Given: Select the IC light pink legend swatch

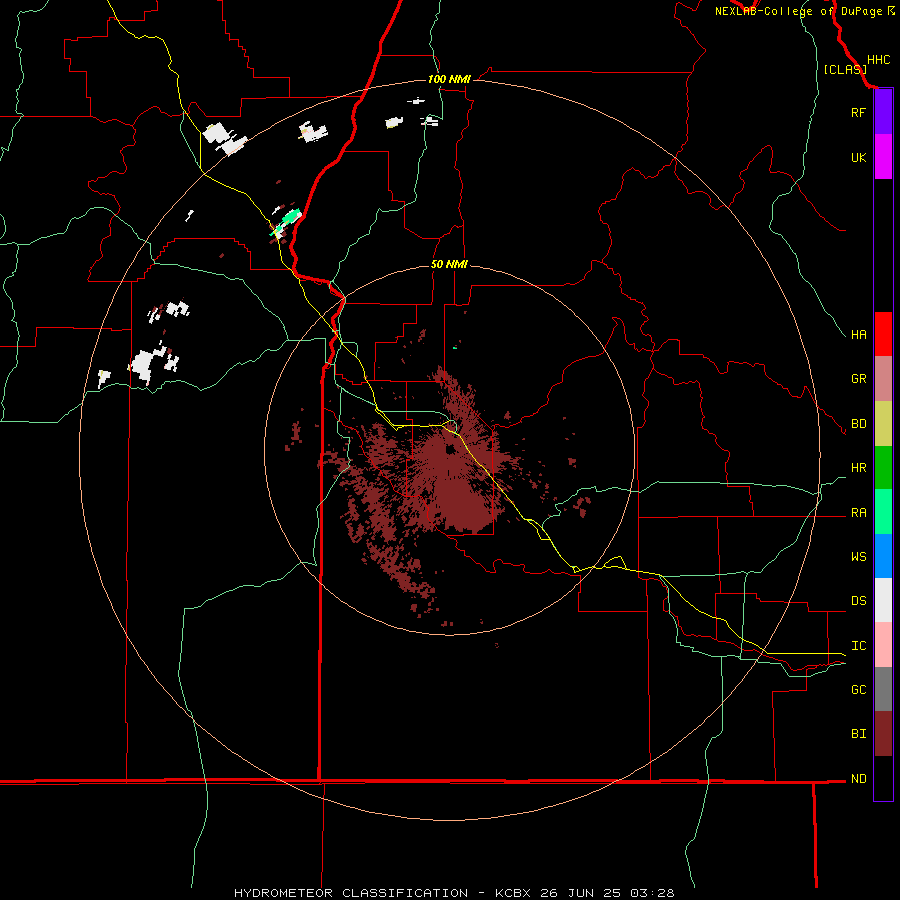Looking at the screenshot, I should 883,645.
